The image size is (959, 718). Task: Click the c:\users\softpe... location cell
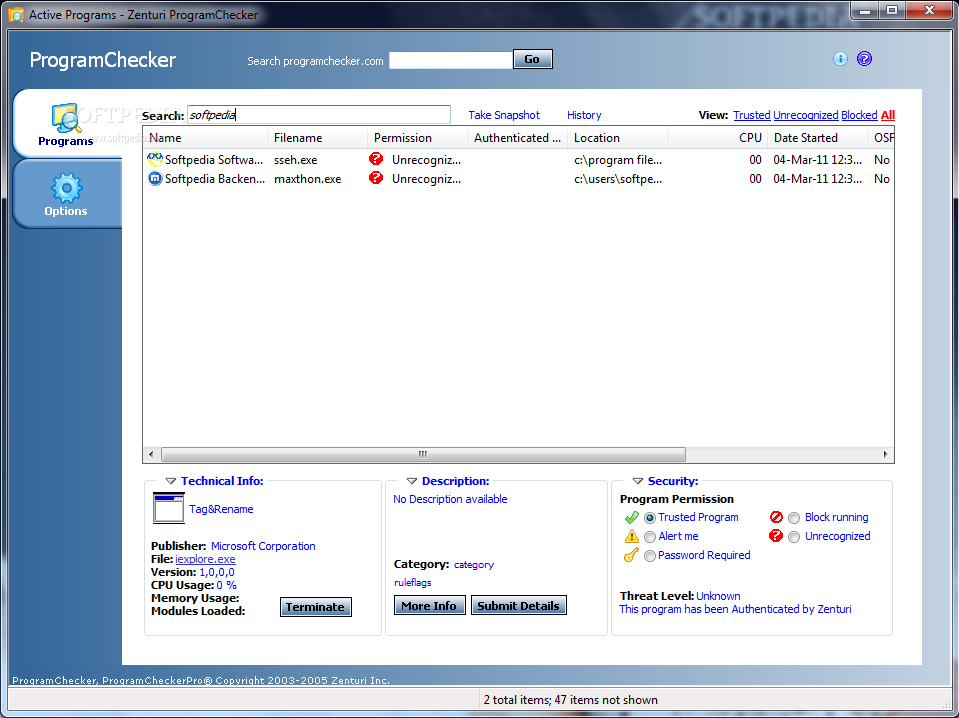(618, 179)
